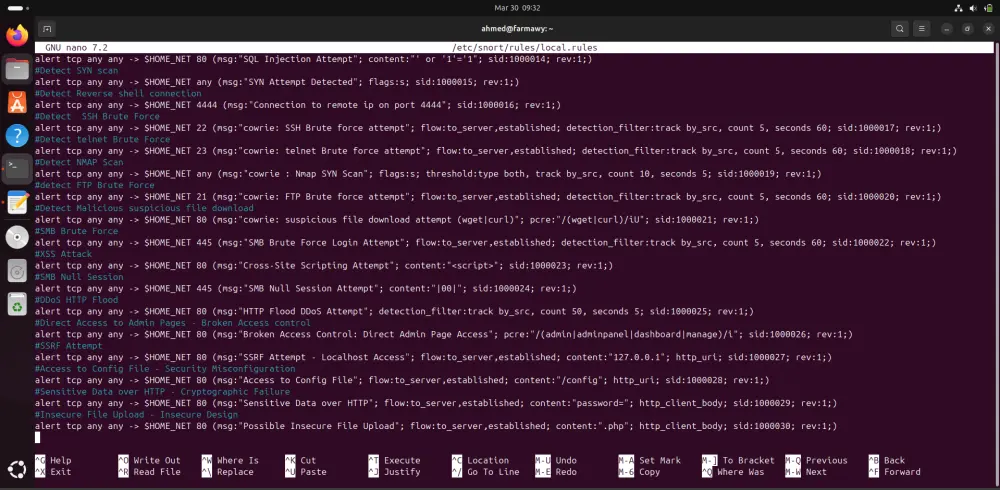Open the removable drive dock icon
The width and height of the screenshot is (1000, 490).
[x=17, y=271]
